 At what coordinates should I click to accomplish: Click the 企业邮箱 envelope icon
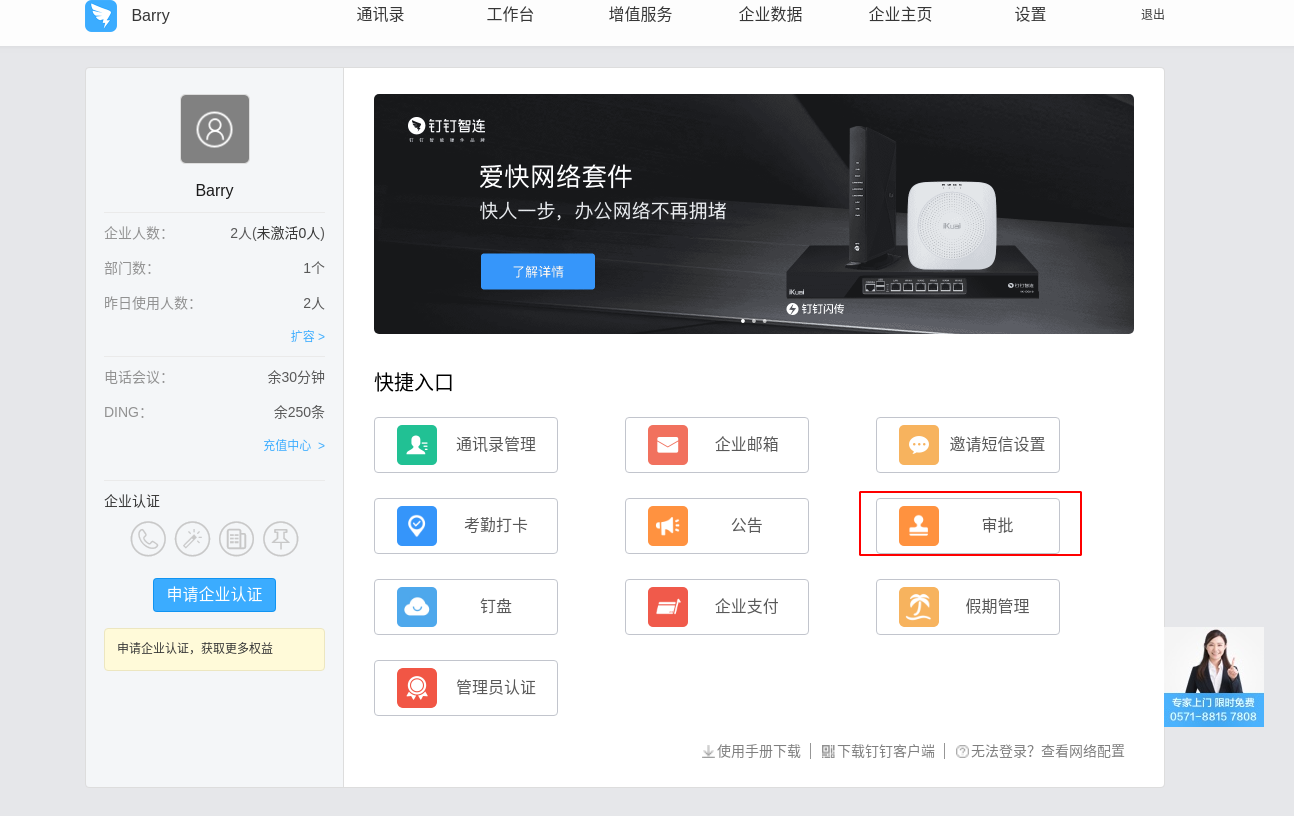[668, 445]
